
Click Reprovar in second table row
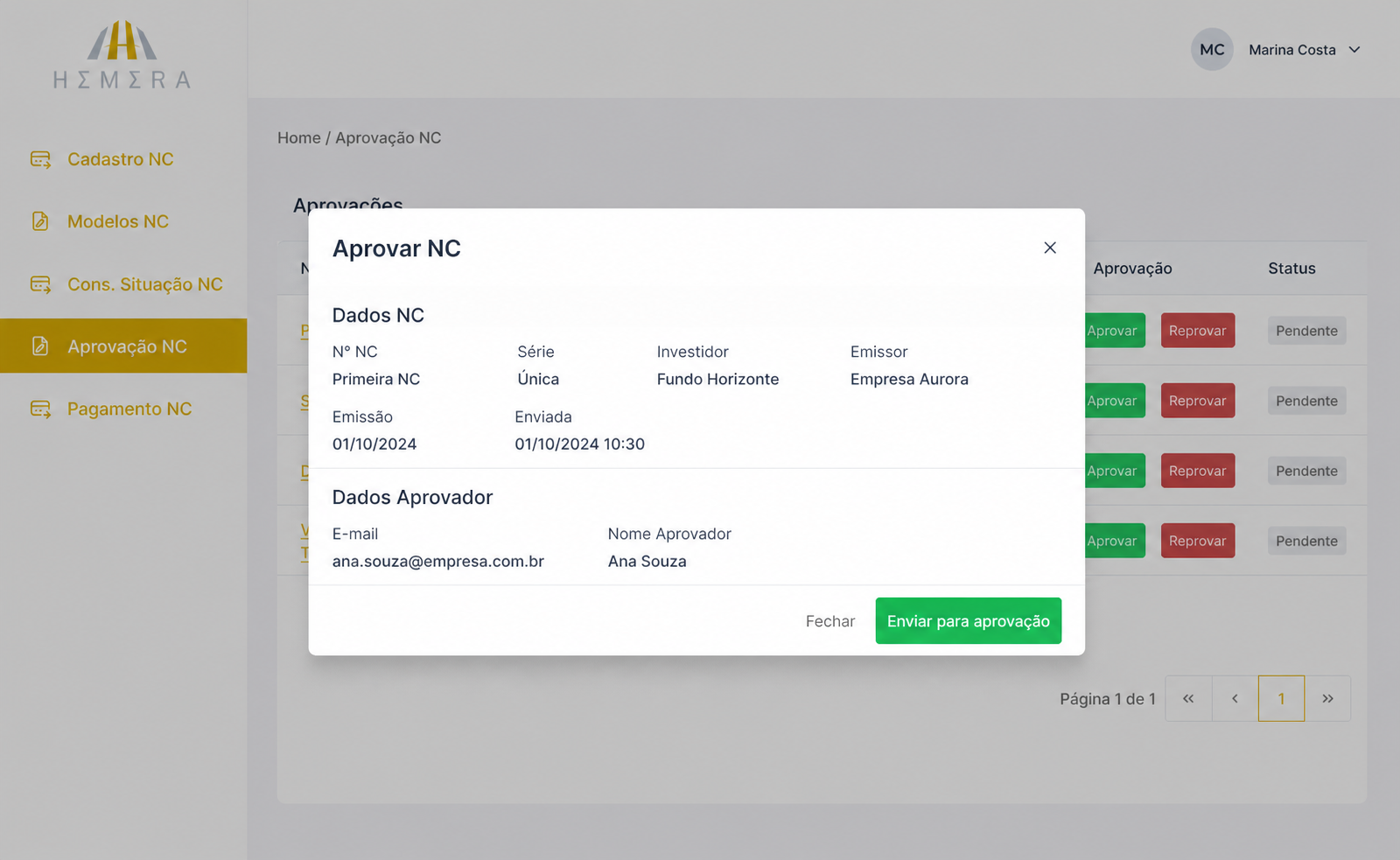tap(1198, 401)
